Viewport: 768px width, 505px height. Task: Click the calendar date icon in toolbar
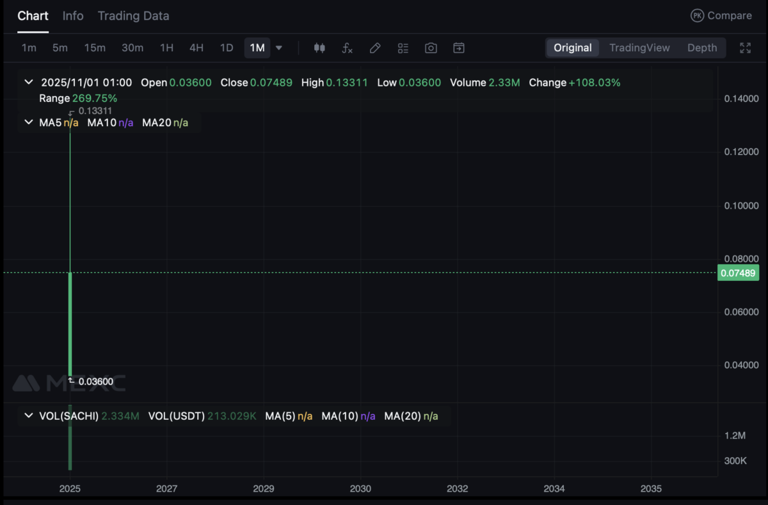[459, 48]
